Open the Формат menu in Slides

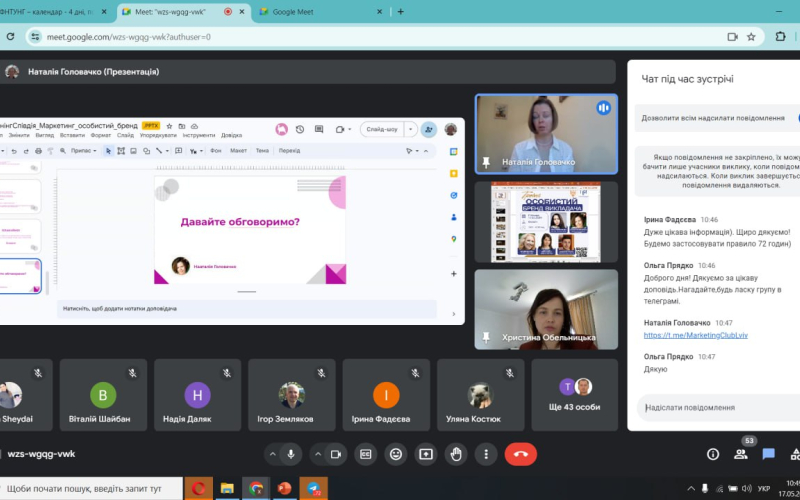pyautogui.click(x=101, y=136)
